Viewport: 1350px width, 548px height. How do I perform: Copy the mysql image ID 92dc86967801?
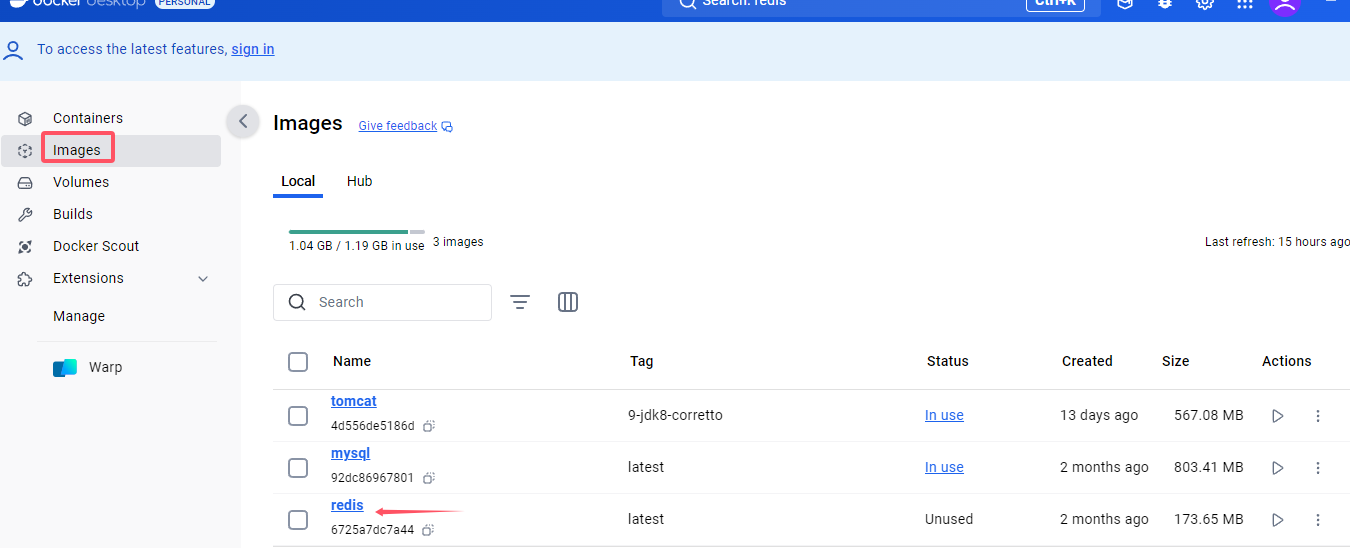(428, 478)
